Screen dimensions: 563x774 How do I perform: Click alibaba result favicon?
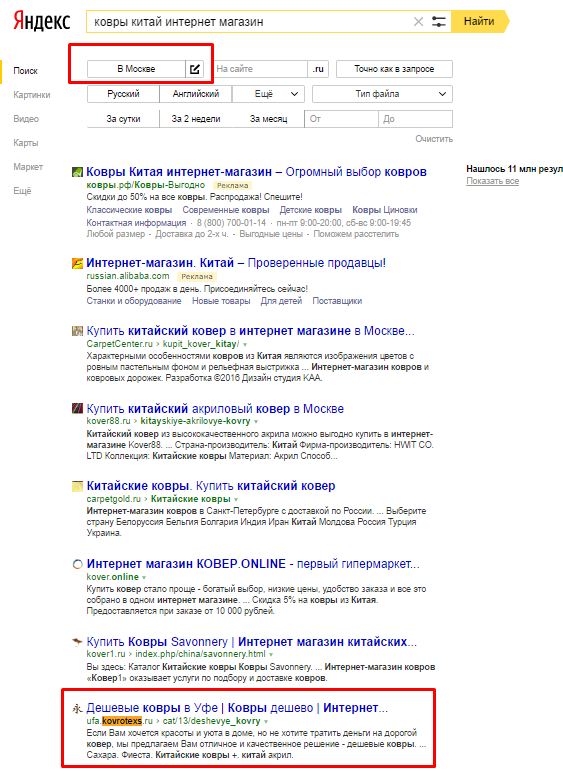point(77,263)
